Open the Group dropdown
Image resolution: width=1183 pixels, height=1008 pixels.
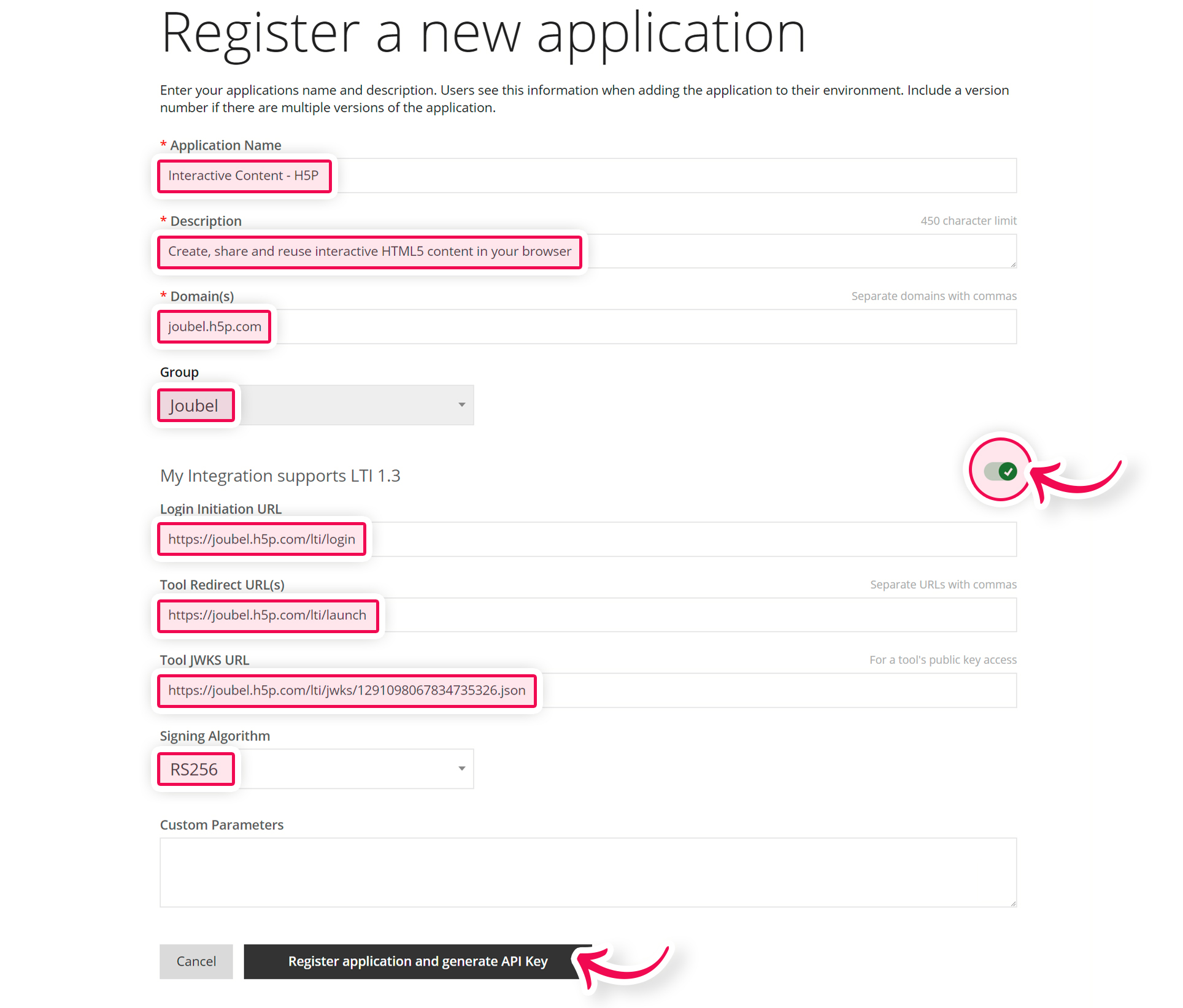(x=461, y=405)
